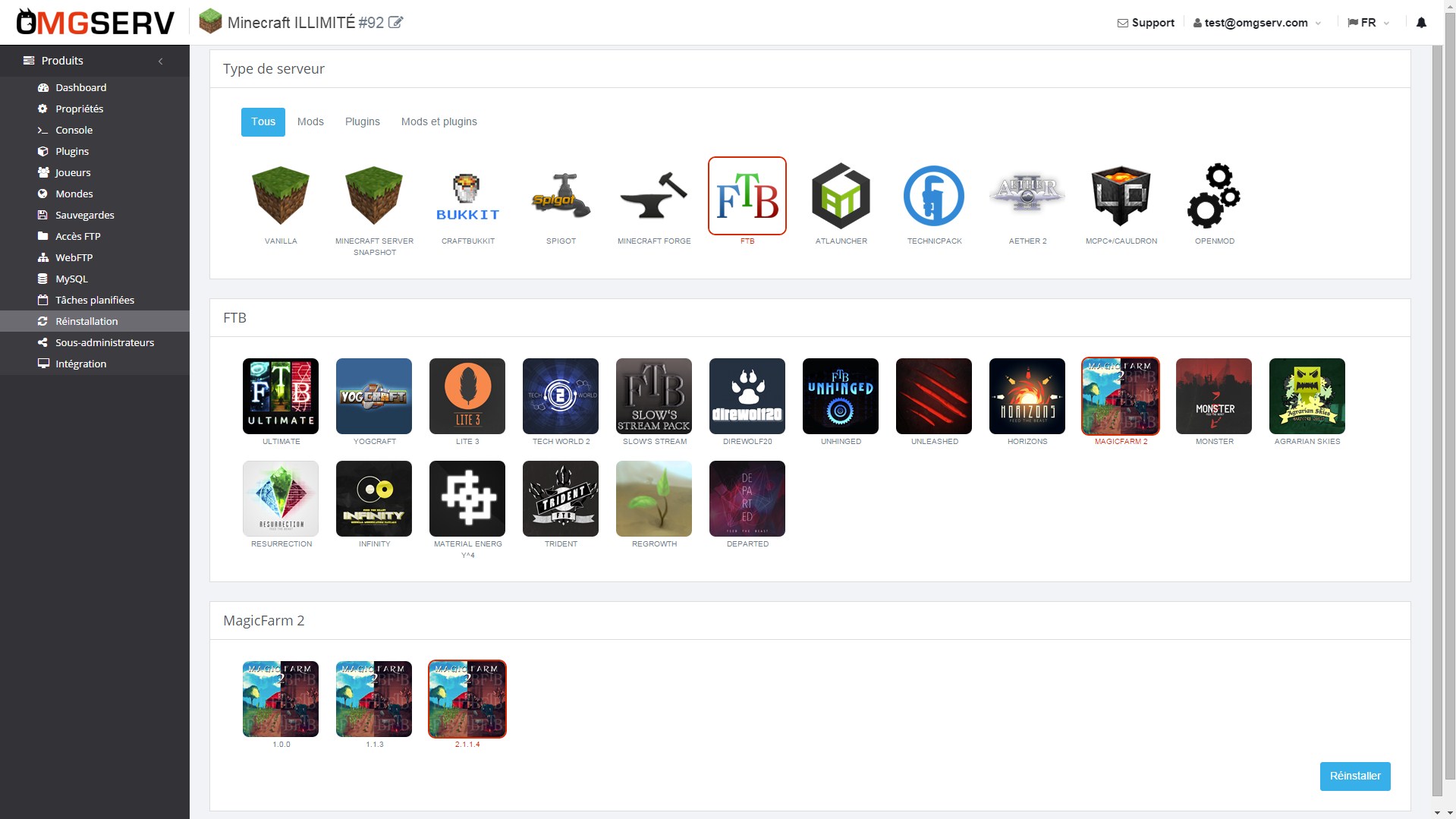
Task: Pick MagicFarm 2 version 2.1.1.4
Action: 467,699
